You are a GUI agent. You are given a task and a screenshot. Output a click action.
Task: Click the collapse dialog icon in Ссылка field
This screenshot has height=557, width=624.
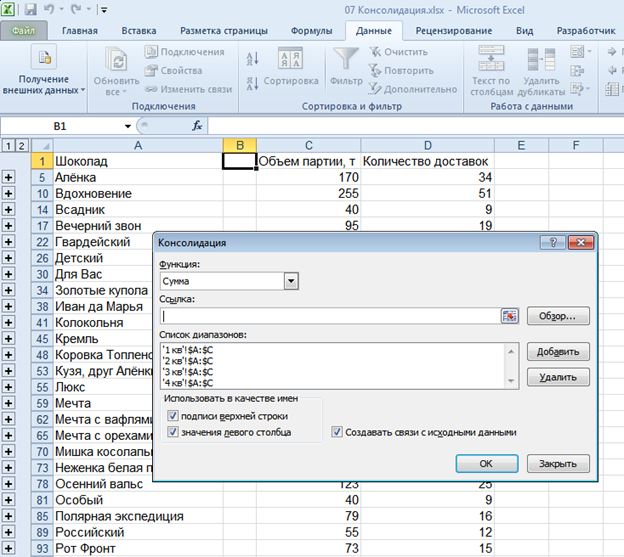[x=510, y=316]
